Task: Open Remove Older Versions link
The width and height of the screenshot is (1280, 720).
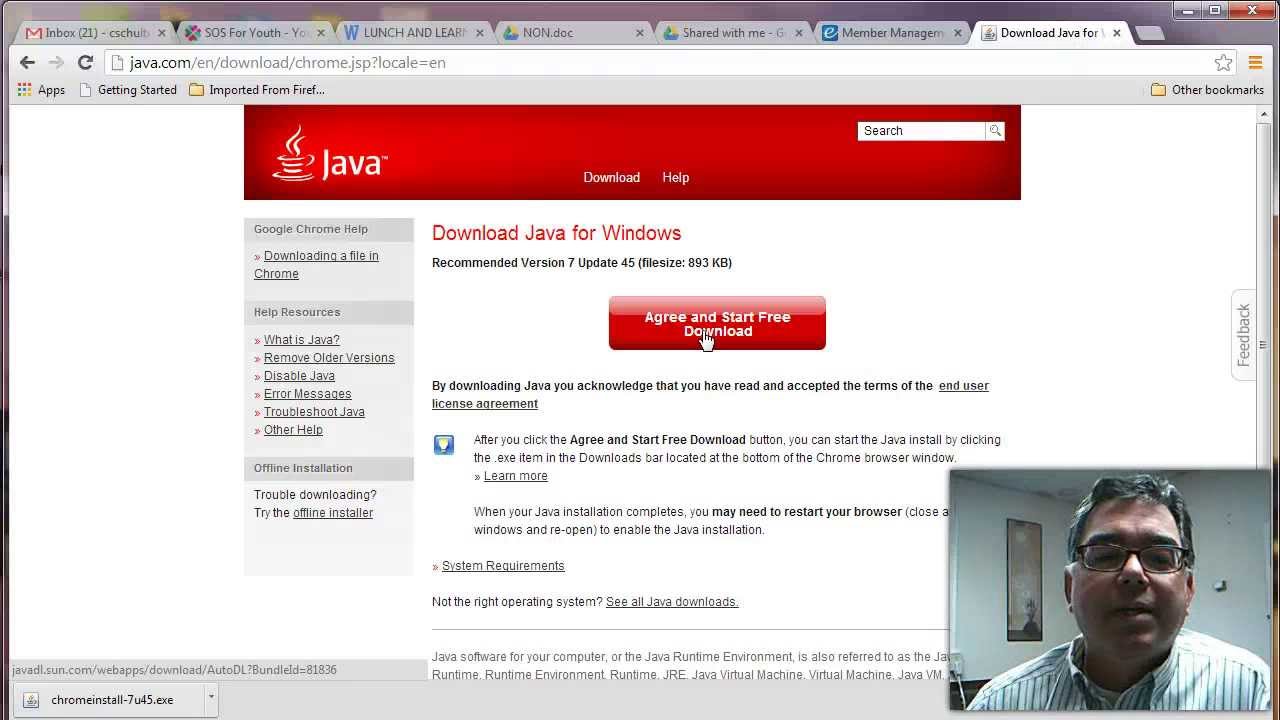Action: pyautogui.click(x=329, y=358)
